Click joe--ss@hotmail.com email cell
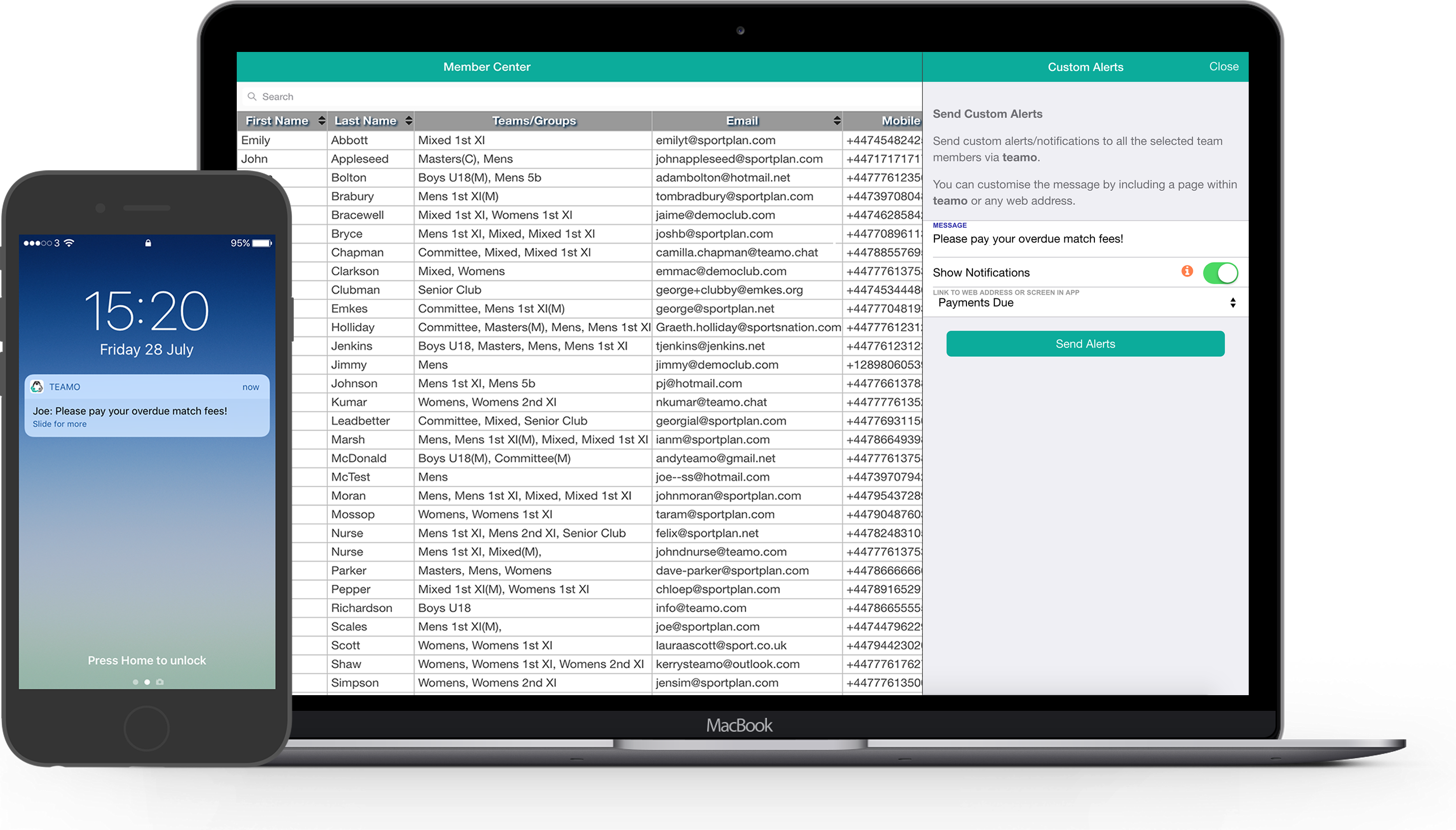The height and width of the screenshot is (830, 1456). pos(747,477)
